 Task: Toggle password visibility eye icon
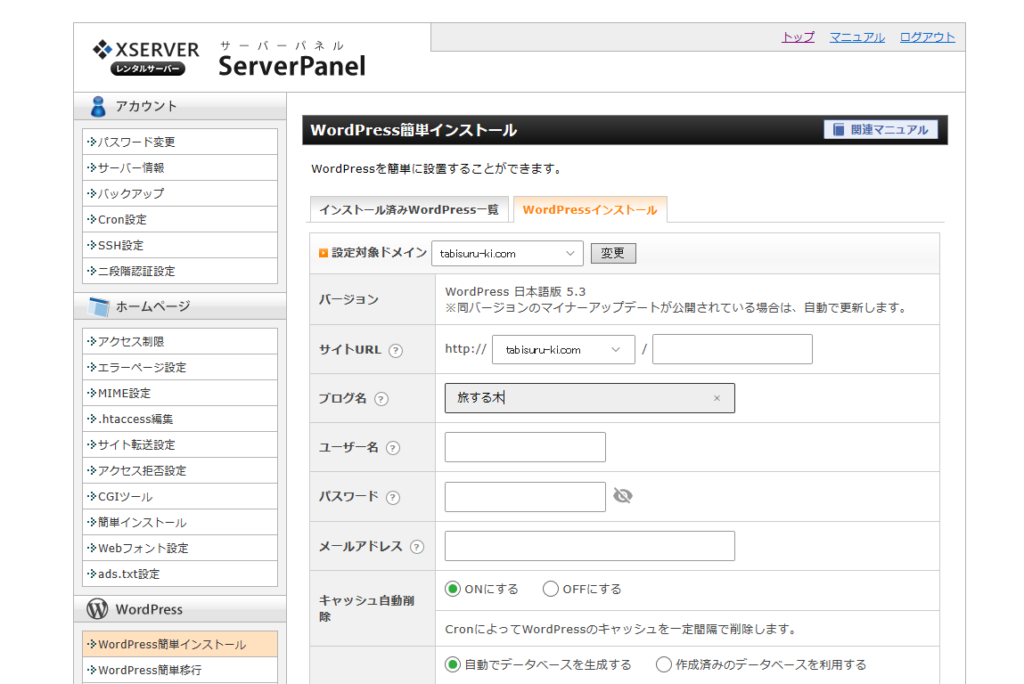pyautogui.click(x=622, y=496)
